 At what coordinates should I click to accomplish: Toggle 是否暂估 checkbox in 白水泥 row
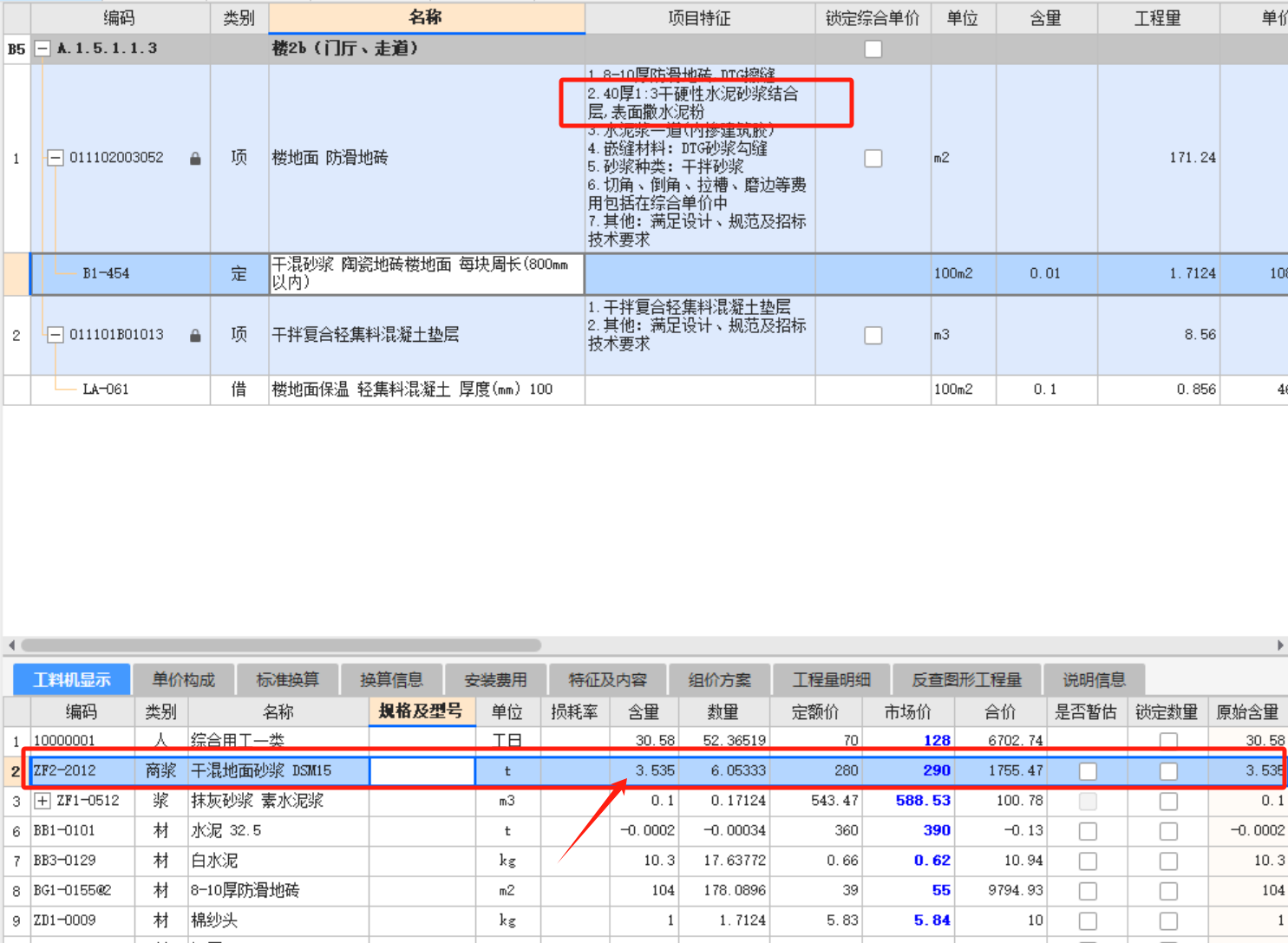pos(1088,861)
